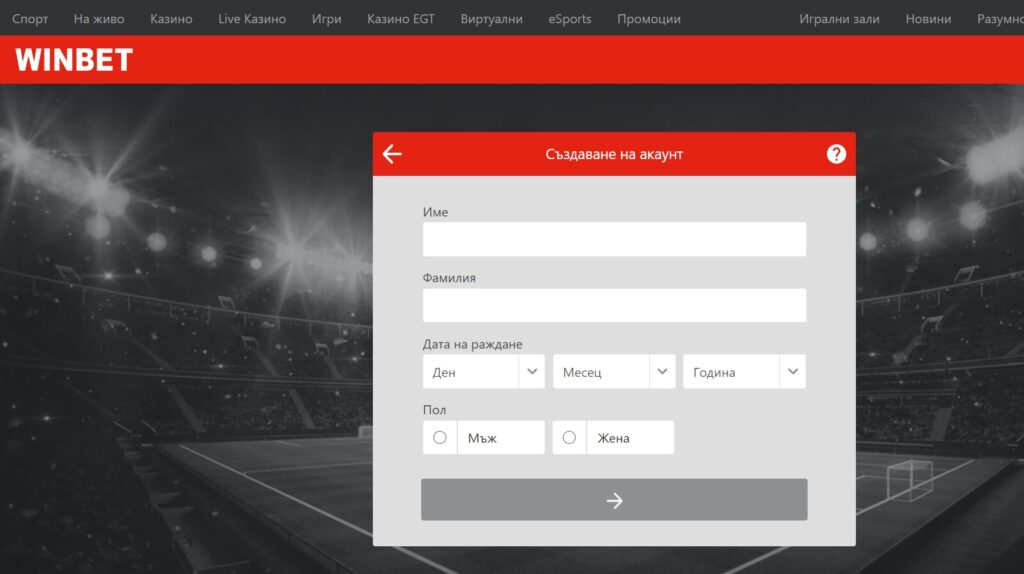Open the Казино menu item
The height and width of the screenshot is (574, 1024).
point(171,19)
